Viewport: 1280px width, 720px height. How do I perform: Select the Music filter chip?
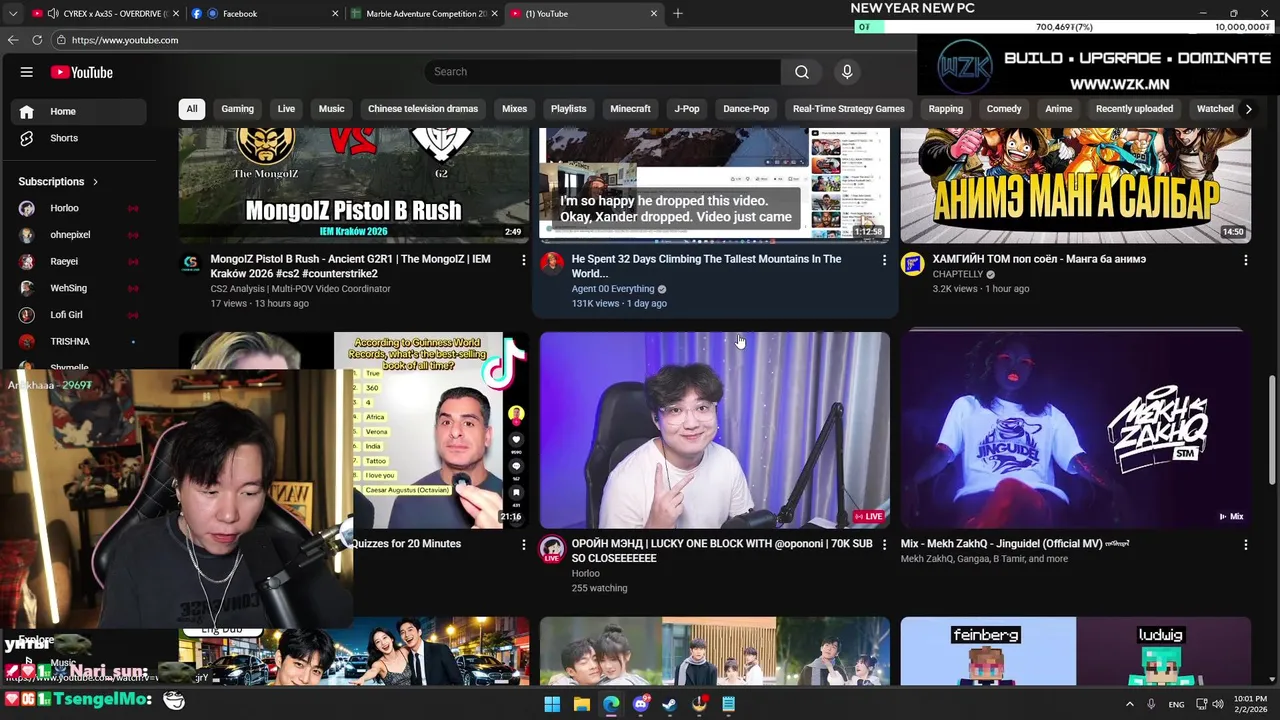(331, 109)
